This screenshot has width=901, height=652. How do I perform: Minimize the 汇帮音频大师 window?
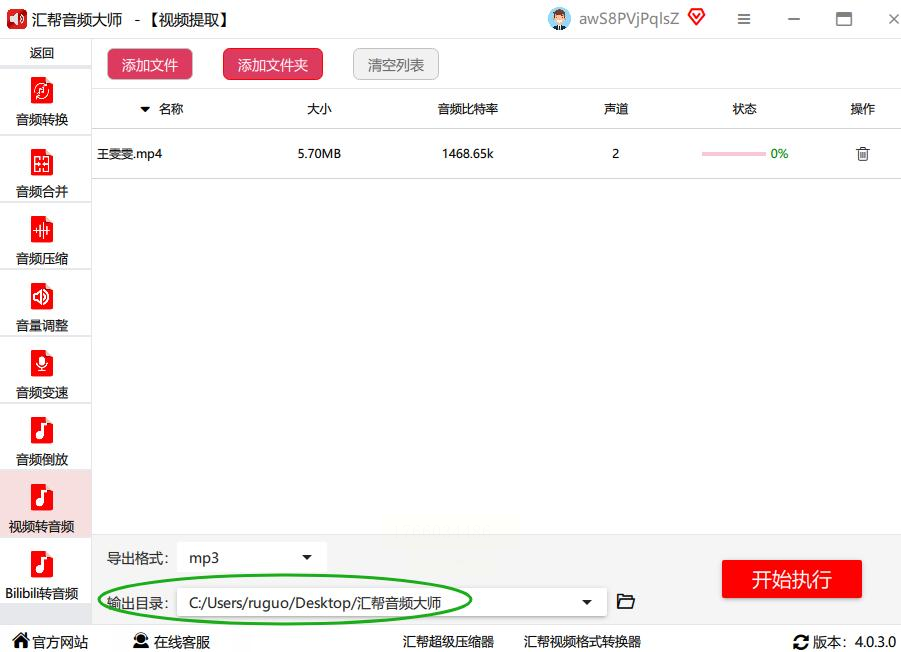point(794,19)
